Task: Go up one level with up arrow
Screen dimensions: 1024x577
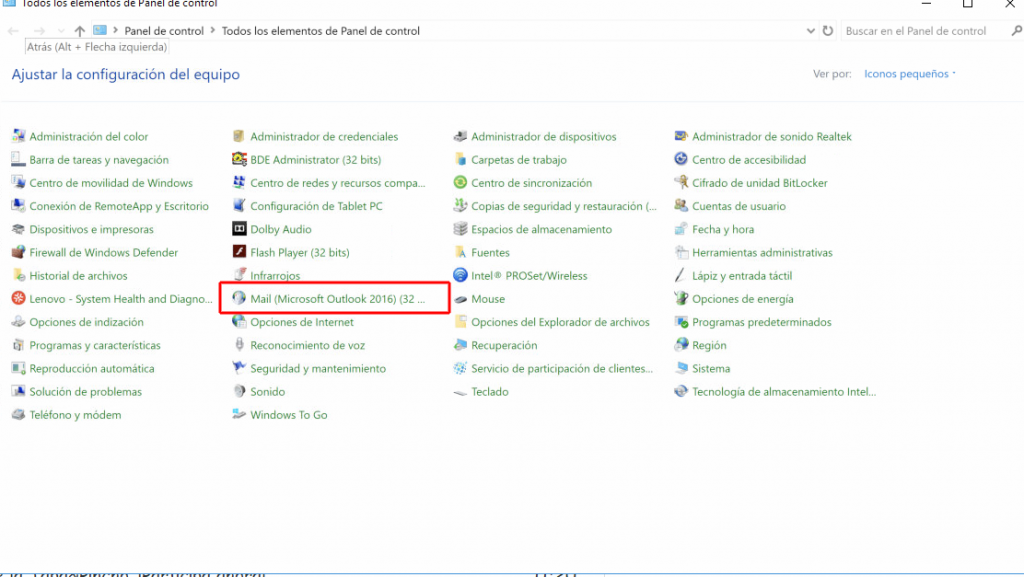Action: click(80, 31)
